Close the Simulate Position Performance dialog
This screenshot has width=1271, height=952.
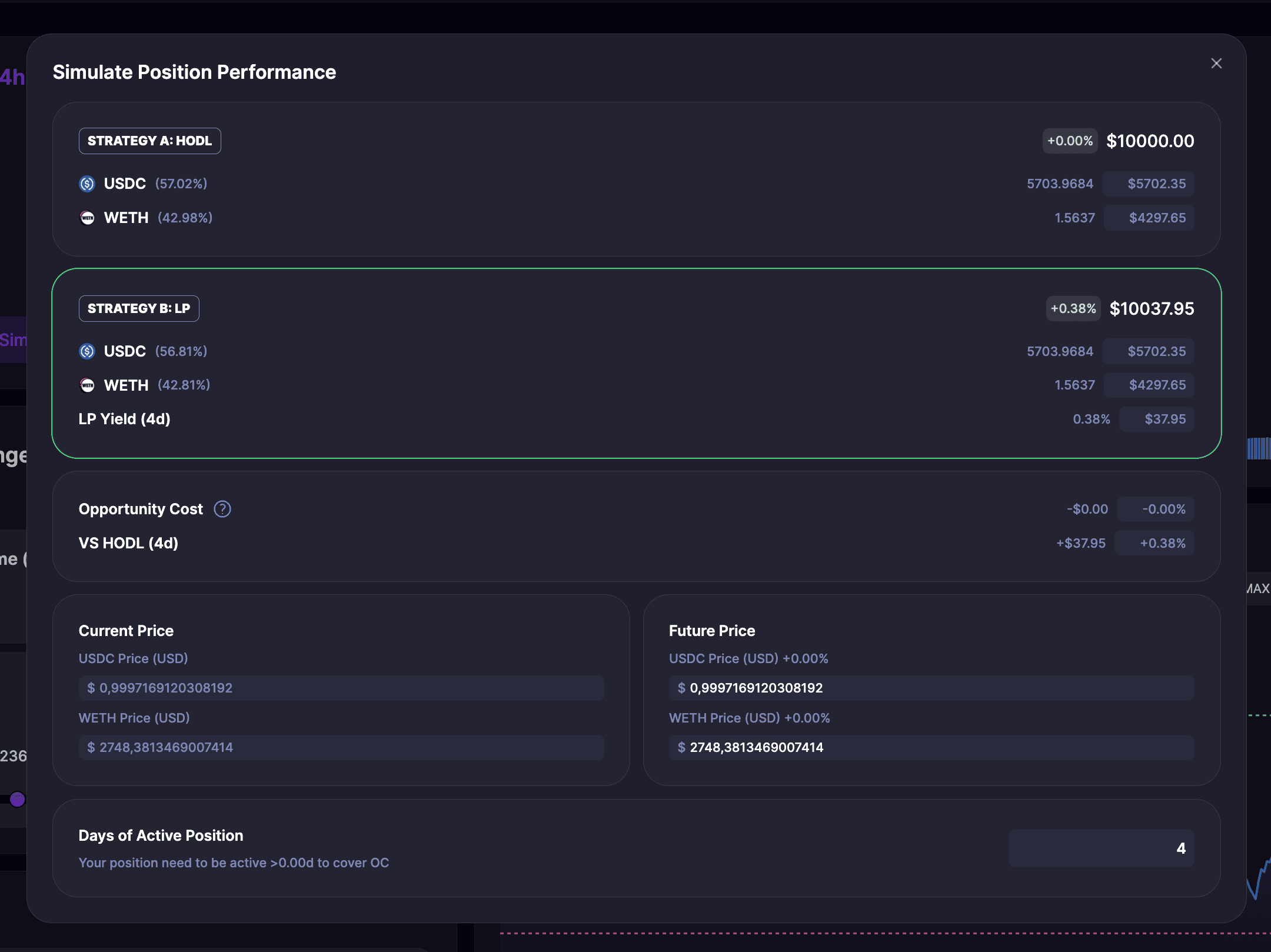(1216, 64)
